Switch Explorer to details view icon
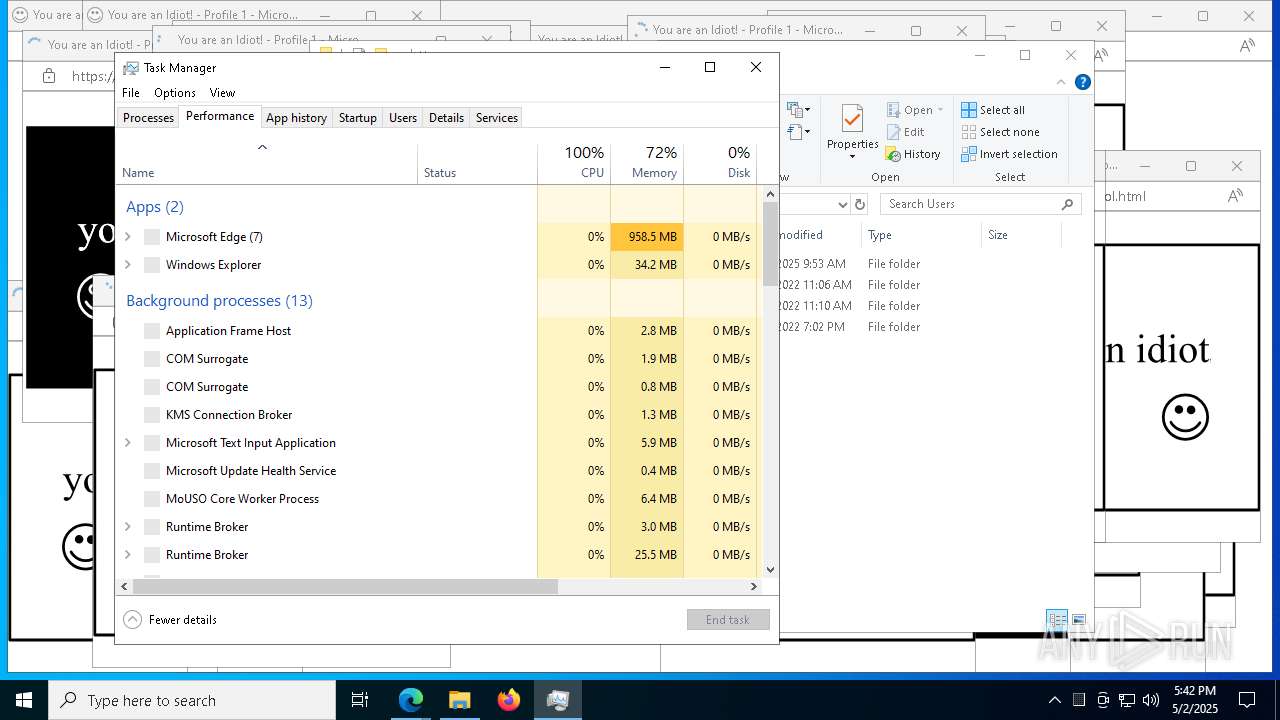Viewport: 1280px width, 720px height. (1057, 620)
